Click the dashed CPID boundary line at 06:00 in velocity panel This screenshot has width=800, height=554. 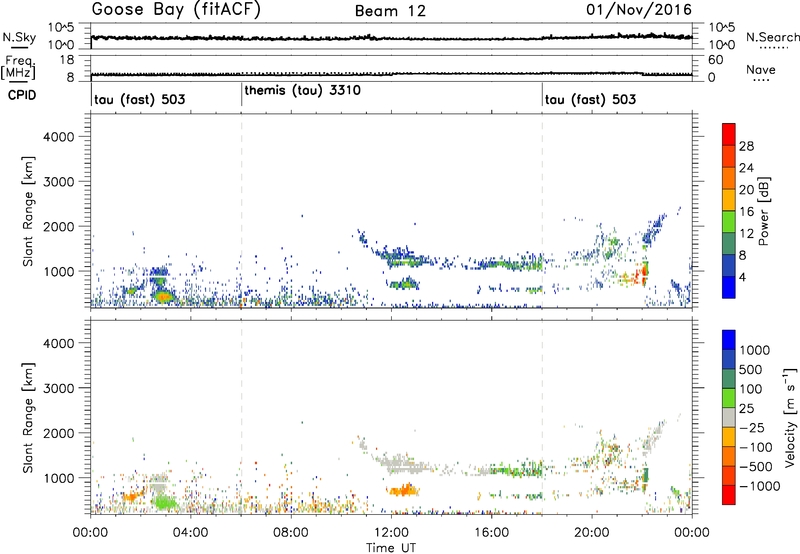tap(241, 417)
